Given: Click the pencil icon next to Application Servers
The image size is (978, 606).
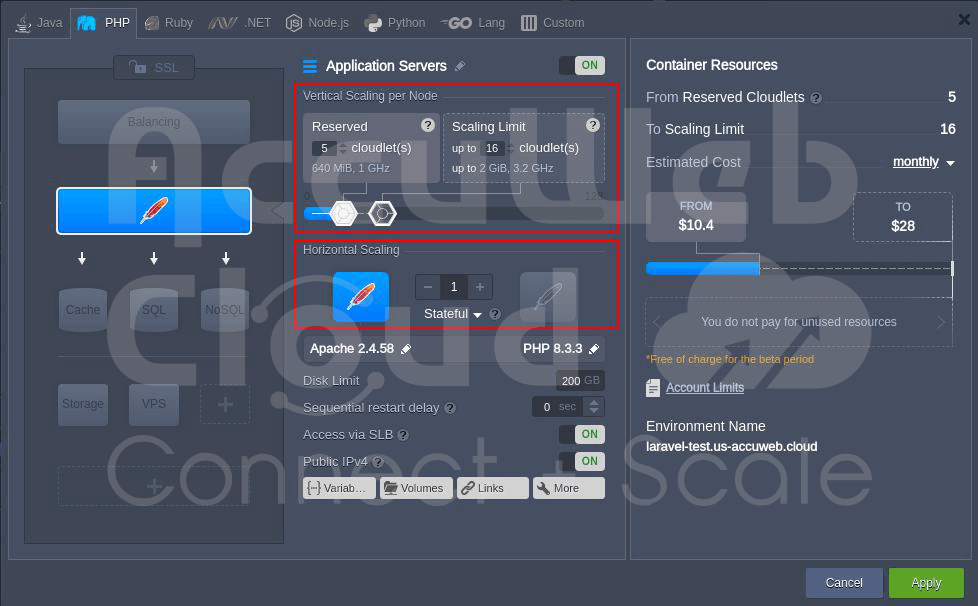Looking at the screenshot, I should coord(460,66).
